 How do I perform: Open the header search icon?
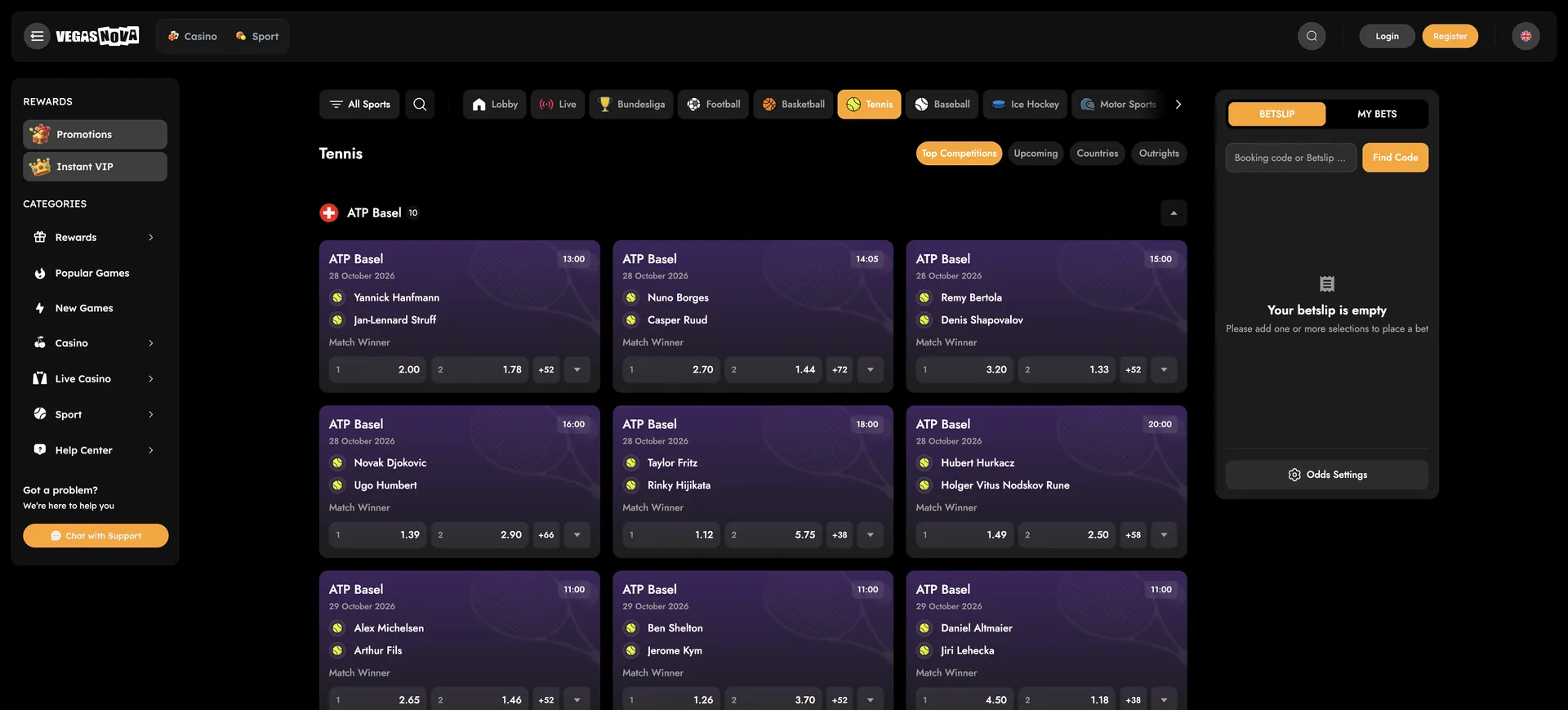point(1312,36)
